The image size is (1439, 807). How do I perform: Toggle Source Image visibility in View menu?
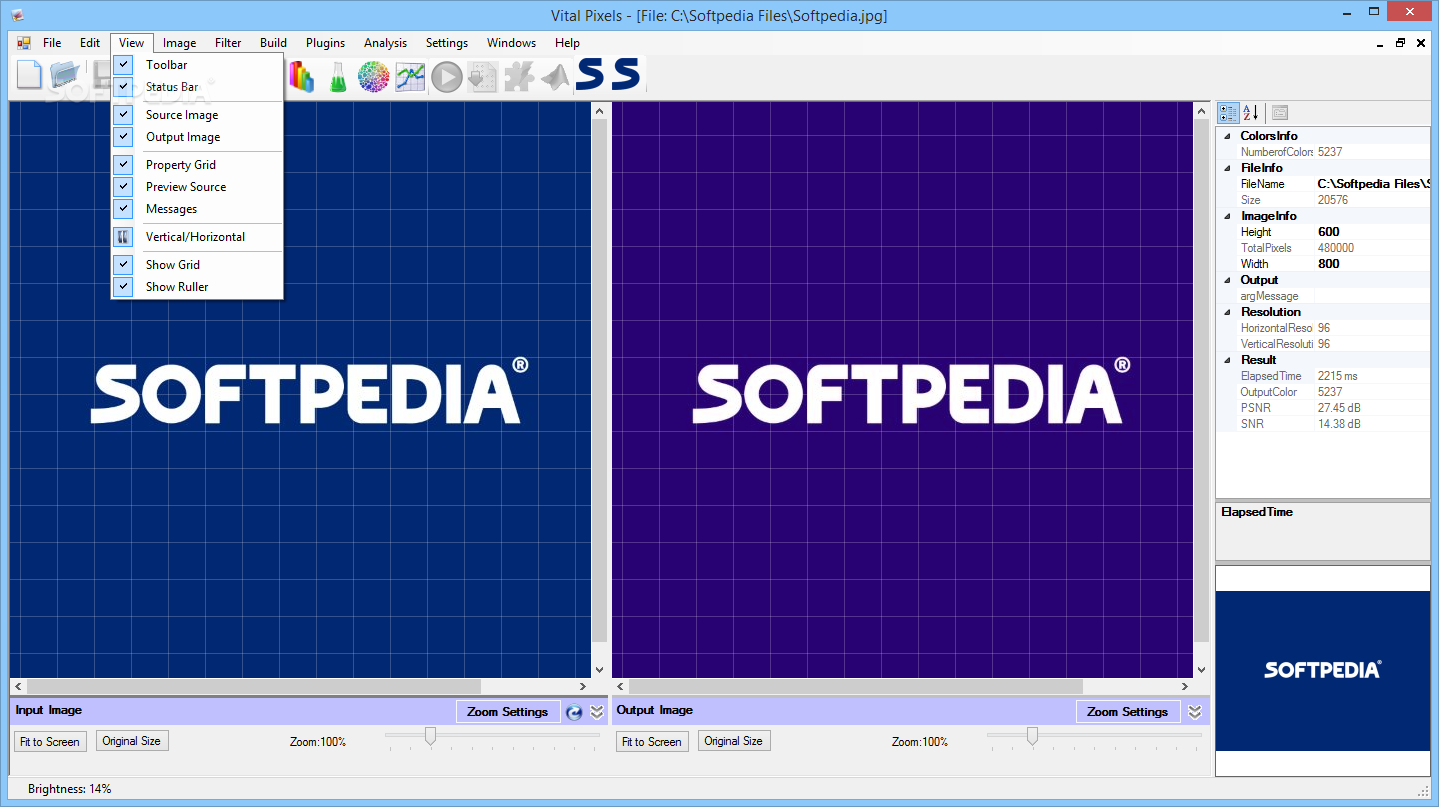coord(197,115)
